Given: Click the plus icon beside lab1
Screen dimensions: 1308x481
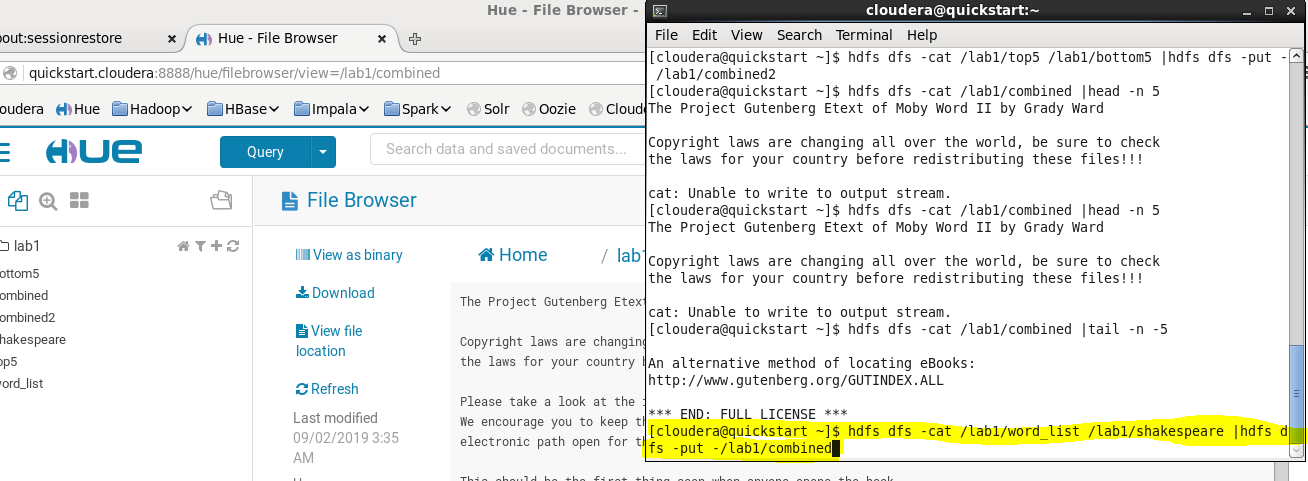Looking at the screenshot, I should [216, 246].
